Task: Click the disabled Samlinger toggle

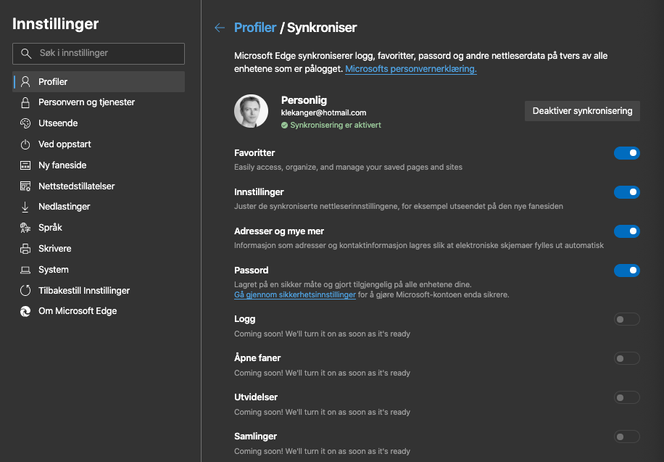Action: point(627,437)
